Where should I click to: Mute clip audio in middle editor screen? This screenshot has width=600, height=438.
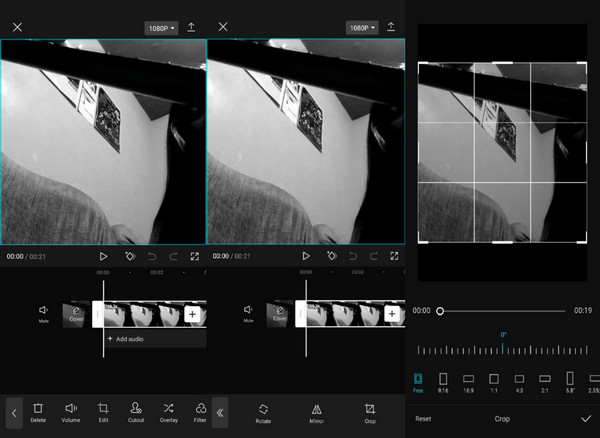click(248, 314)
